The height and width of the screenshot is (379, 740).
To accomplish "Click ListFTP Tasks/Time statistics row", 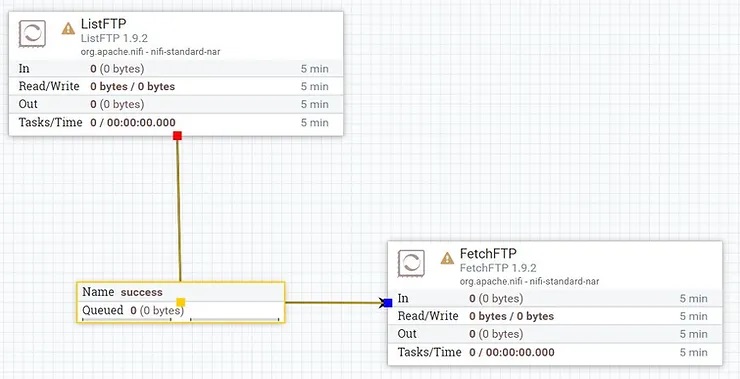I will 176,123.
